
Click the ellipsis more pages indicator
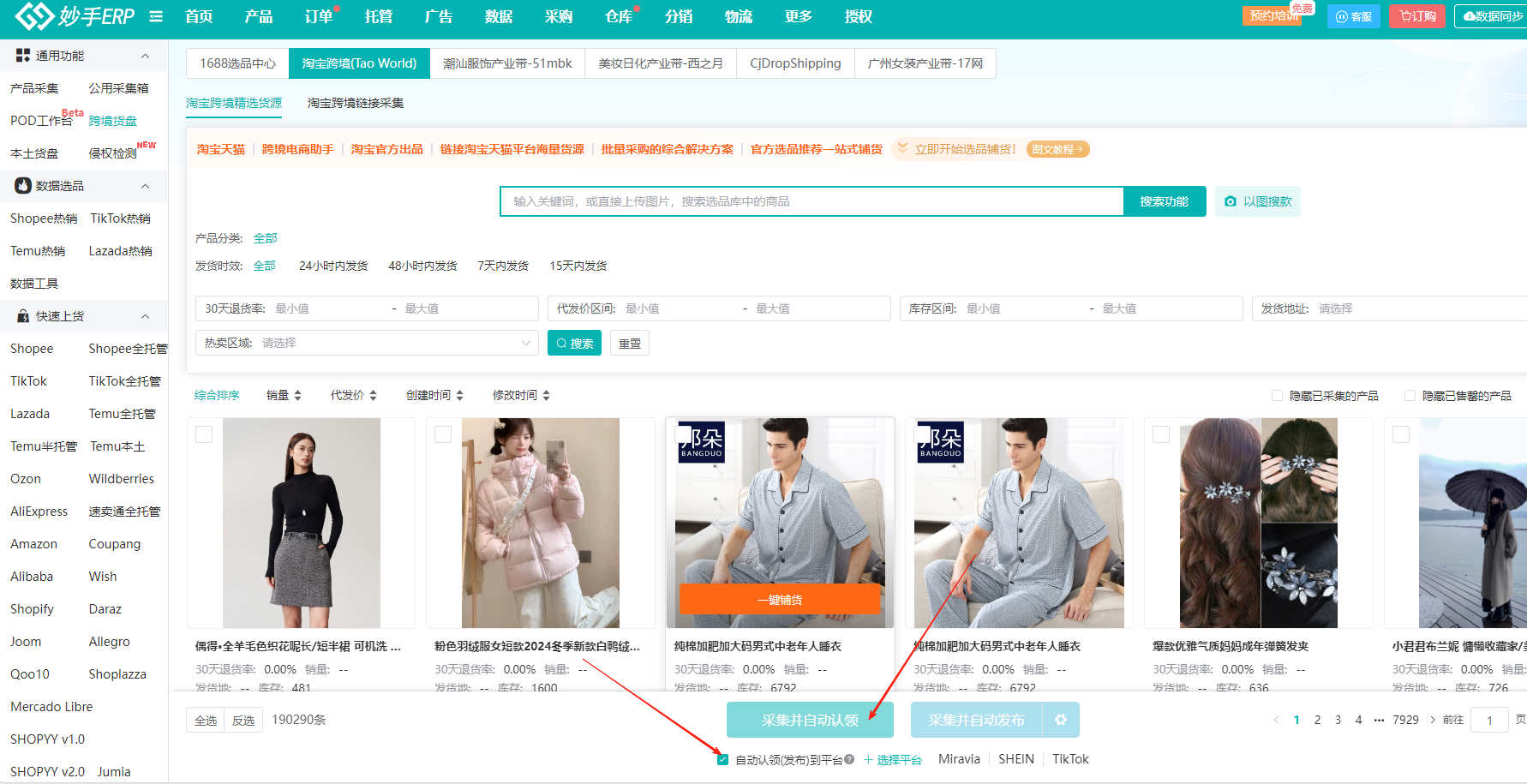pos(1379,720)
